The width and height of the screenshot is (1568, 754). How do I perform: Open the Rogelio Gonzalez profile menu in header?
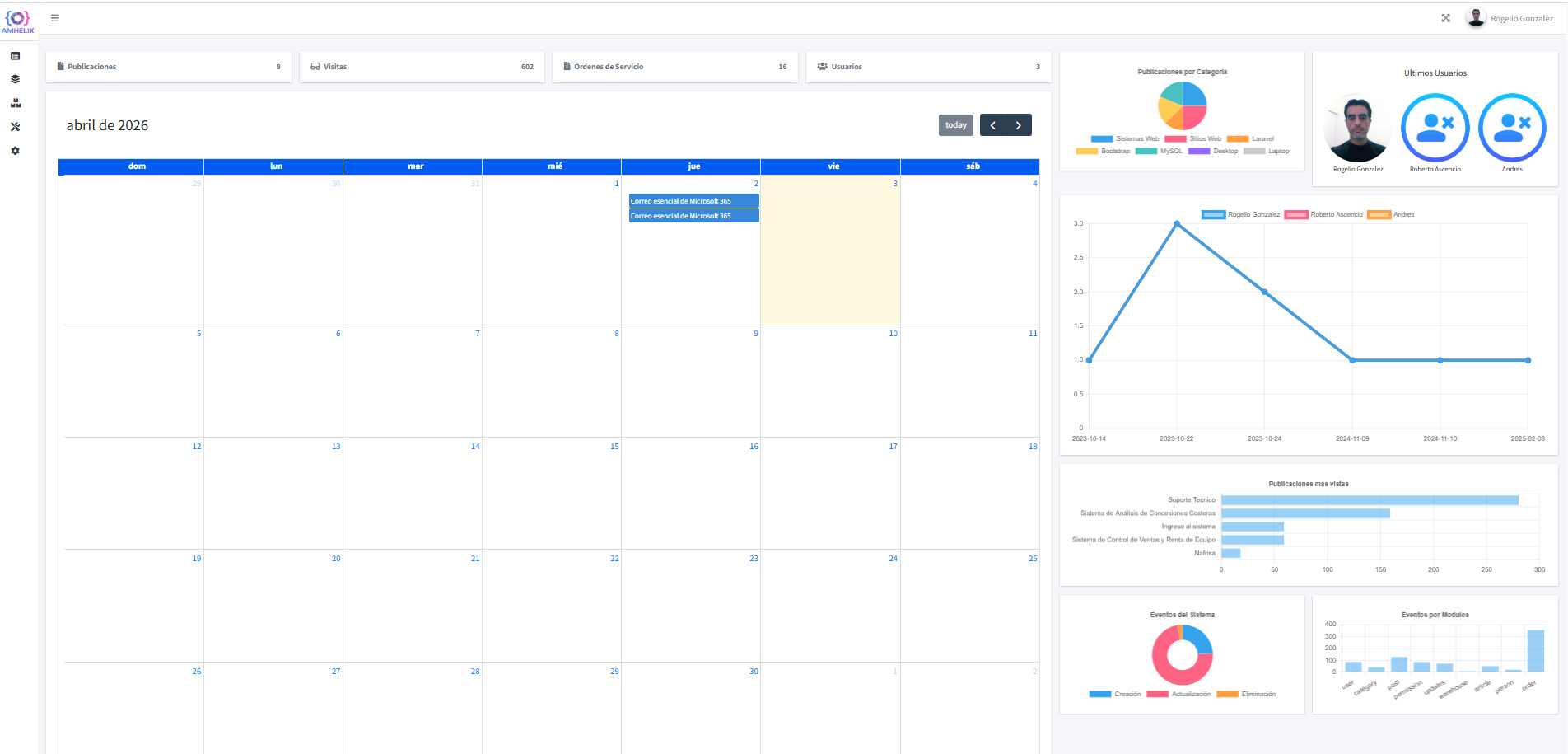pyautogui.click(x=1510, y=18)
